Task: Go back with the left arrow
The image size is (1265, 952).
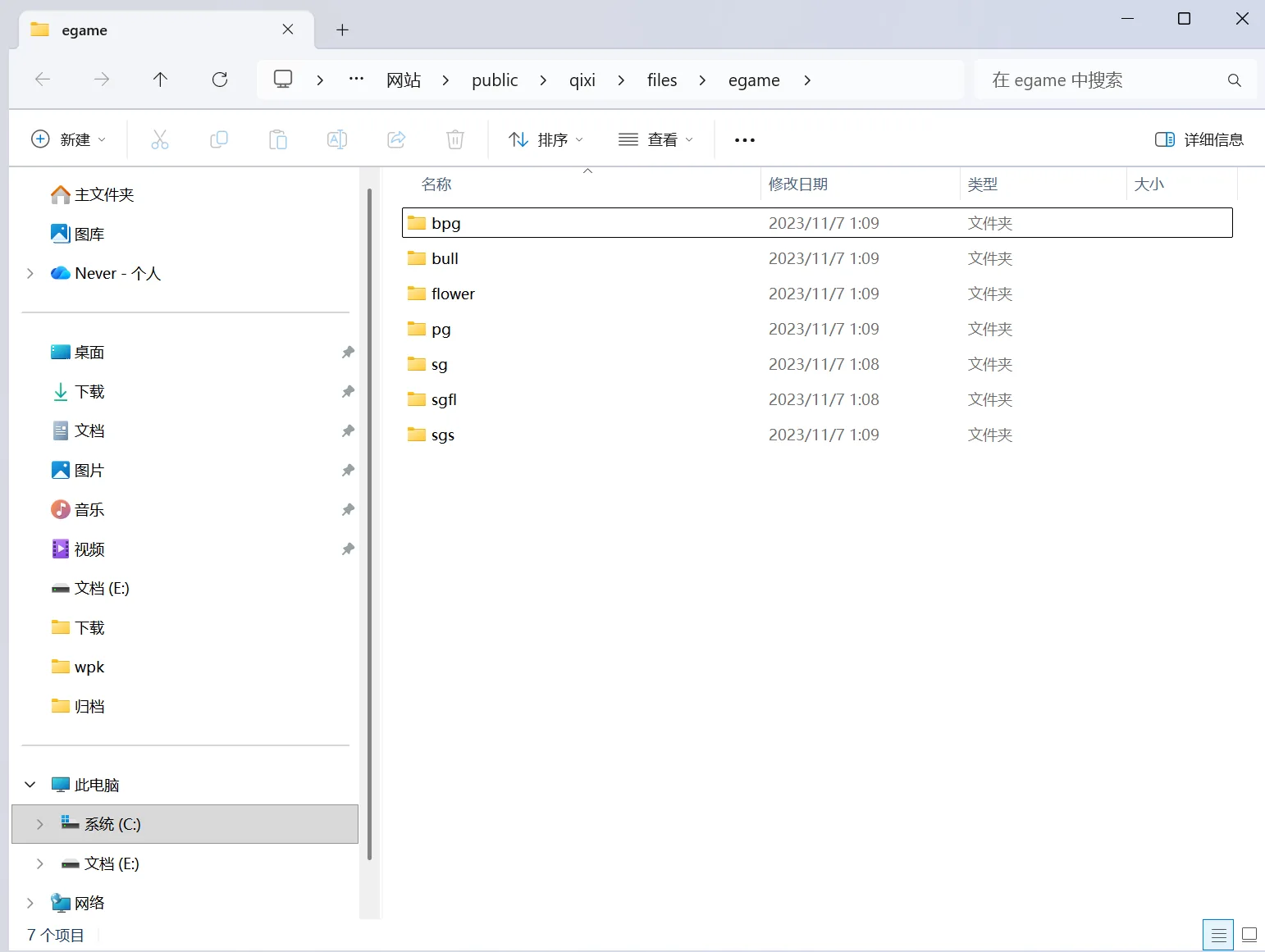Action: pos(43,80)
